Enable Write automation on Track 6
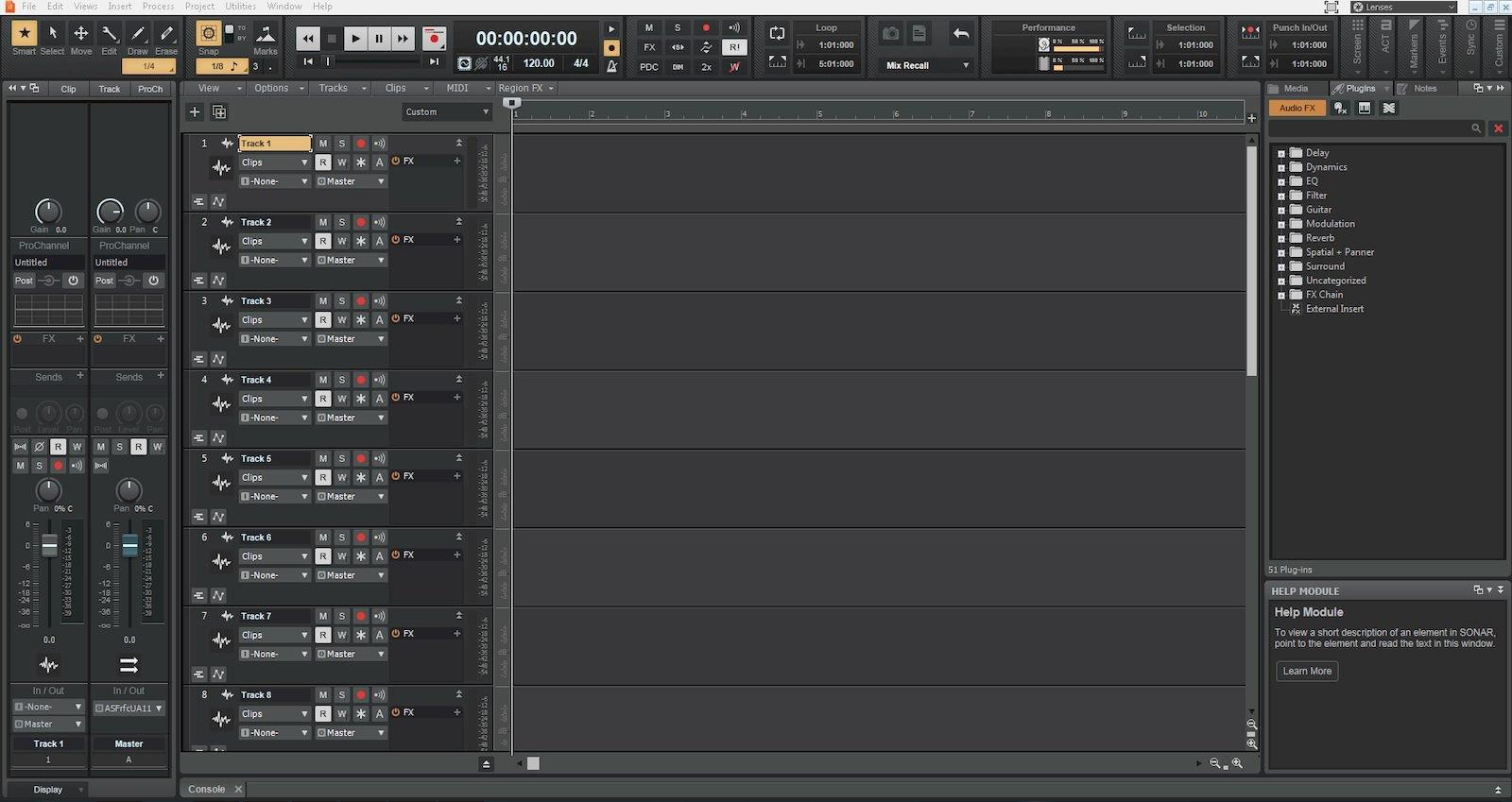Screen dimensions: 1512x802 click(342, 556)
